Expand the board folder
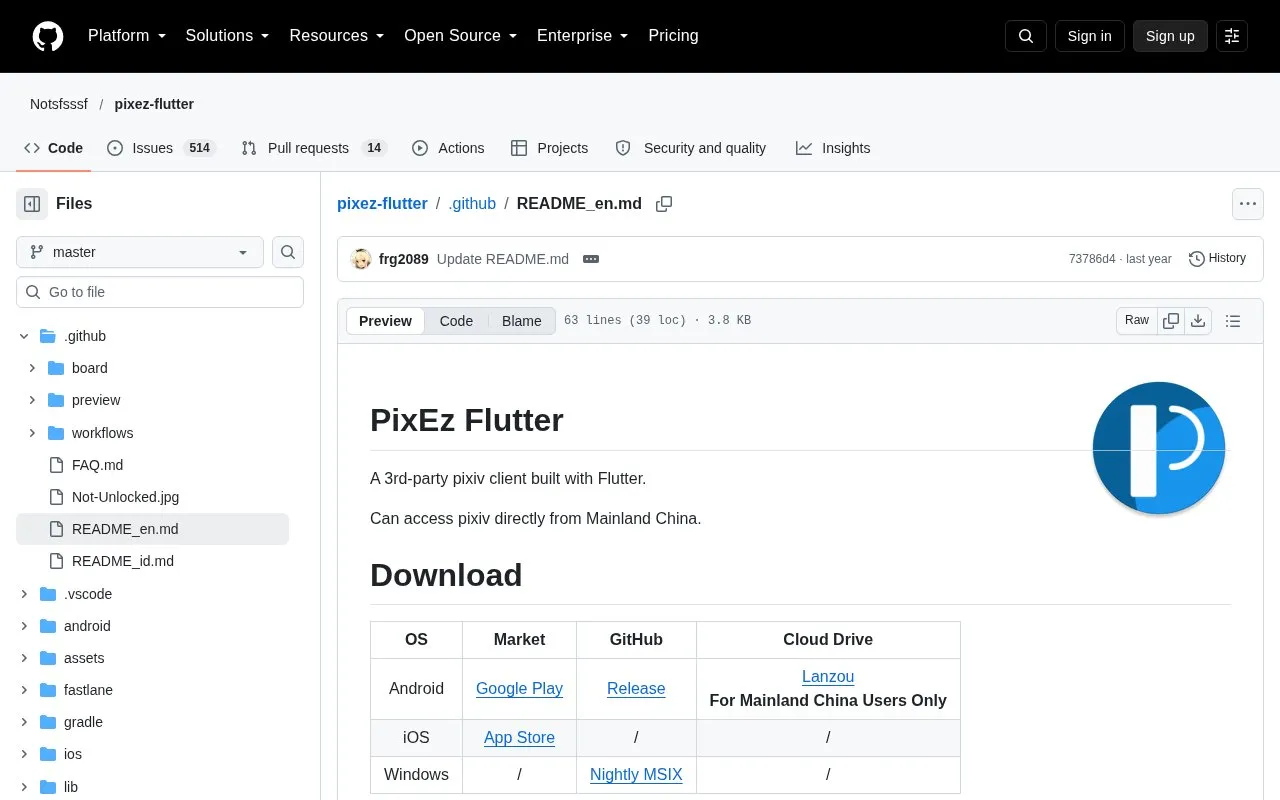Viewport: 1280px width, 800px height. point(32,368)
